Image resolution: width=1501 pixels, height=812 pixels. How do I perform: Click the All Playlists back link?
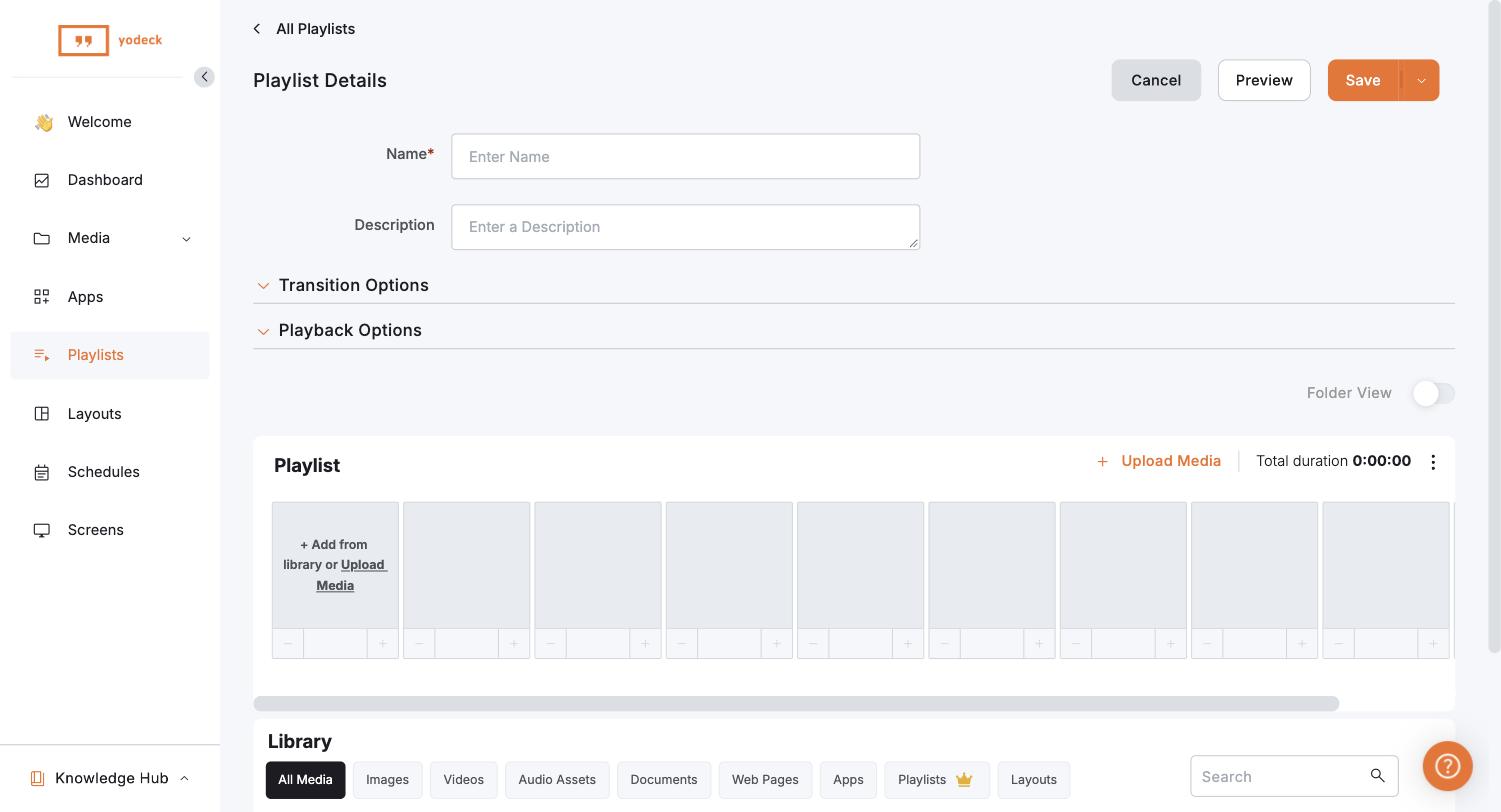tap(315, 29)
